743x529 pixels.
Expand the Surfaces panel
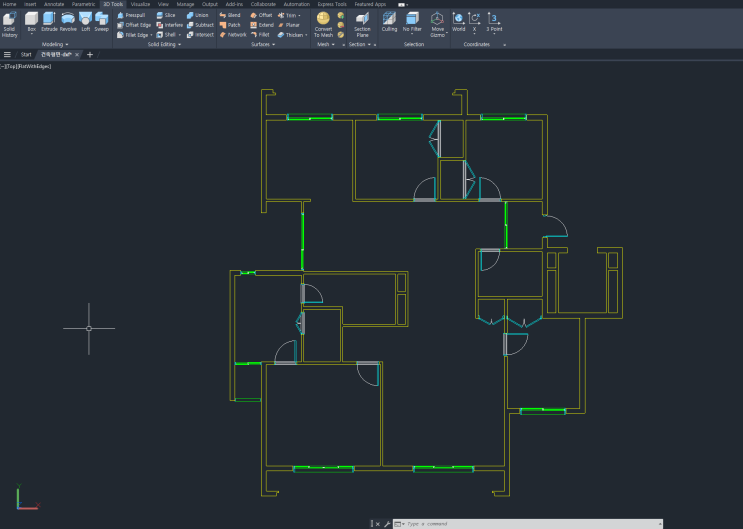point(263,45)
